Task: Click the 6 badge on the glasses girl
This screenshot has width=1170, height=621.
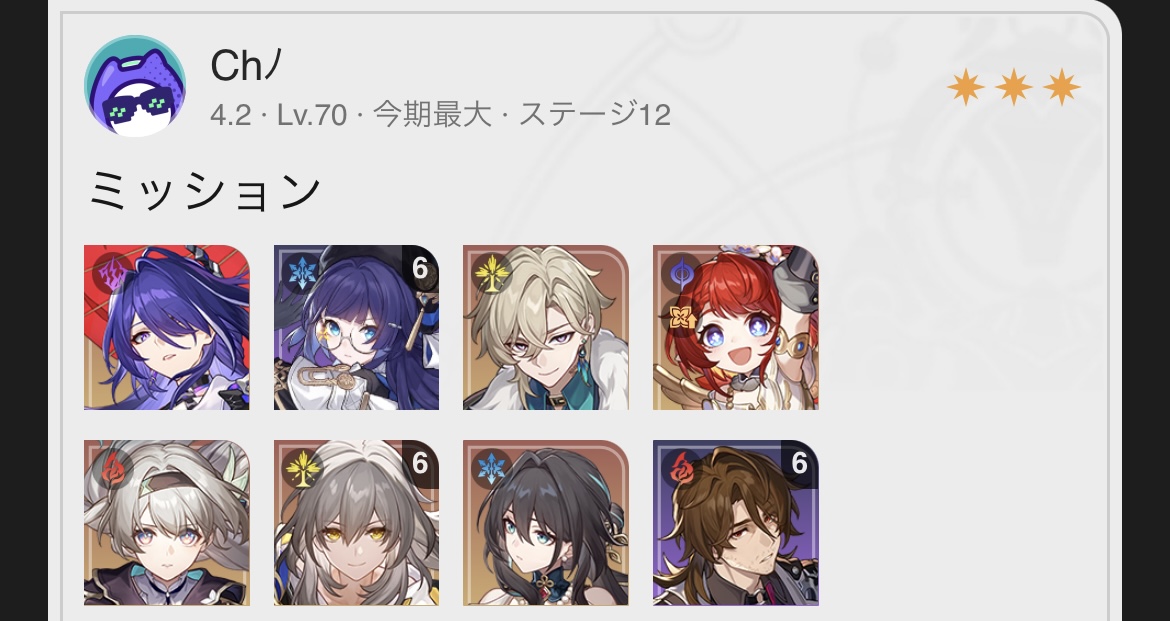Action: click(420, 269)
